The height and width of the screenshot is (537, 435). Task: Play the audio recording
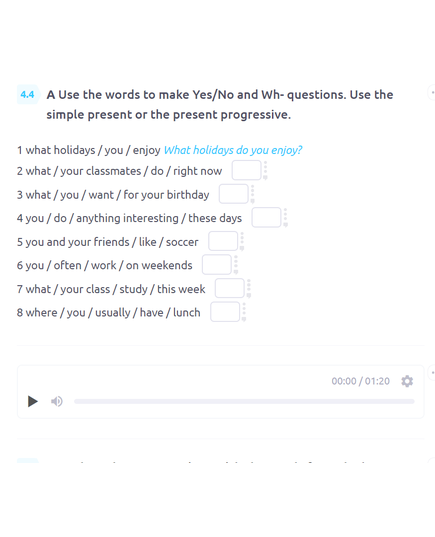coord(33,401)
